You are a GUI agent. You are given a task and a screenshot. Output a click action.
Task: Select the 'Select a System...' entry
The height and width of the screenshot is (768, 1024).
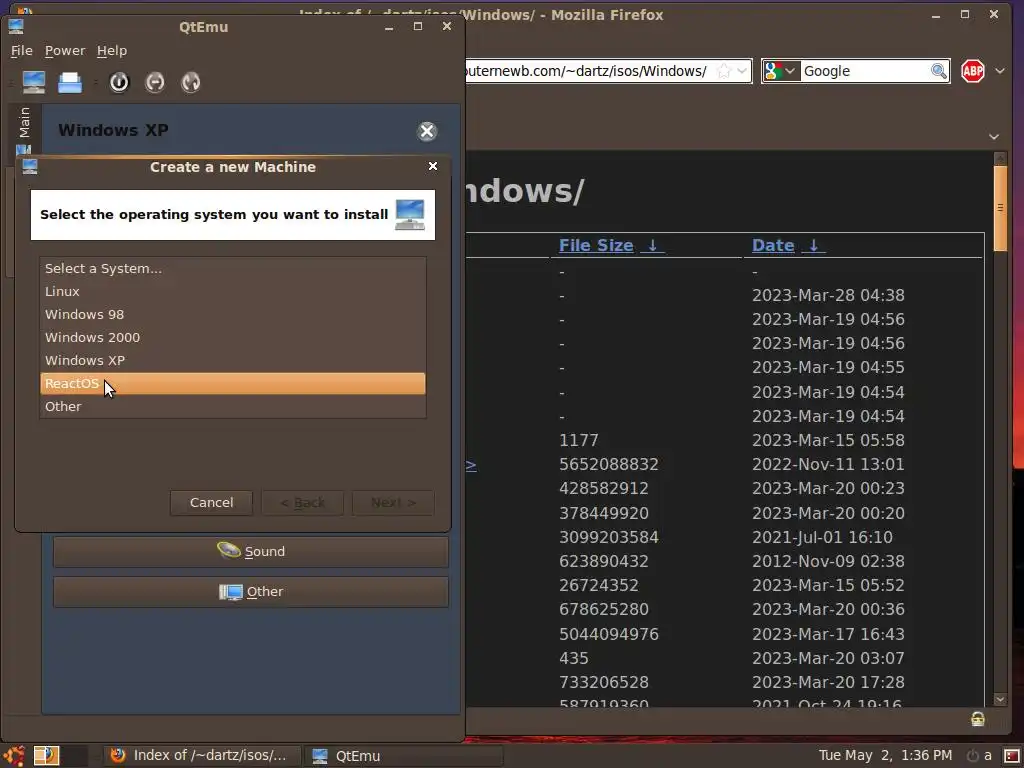232,268
